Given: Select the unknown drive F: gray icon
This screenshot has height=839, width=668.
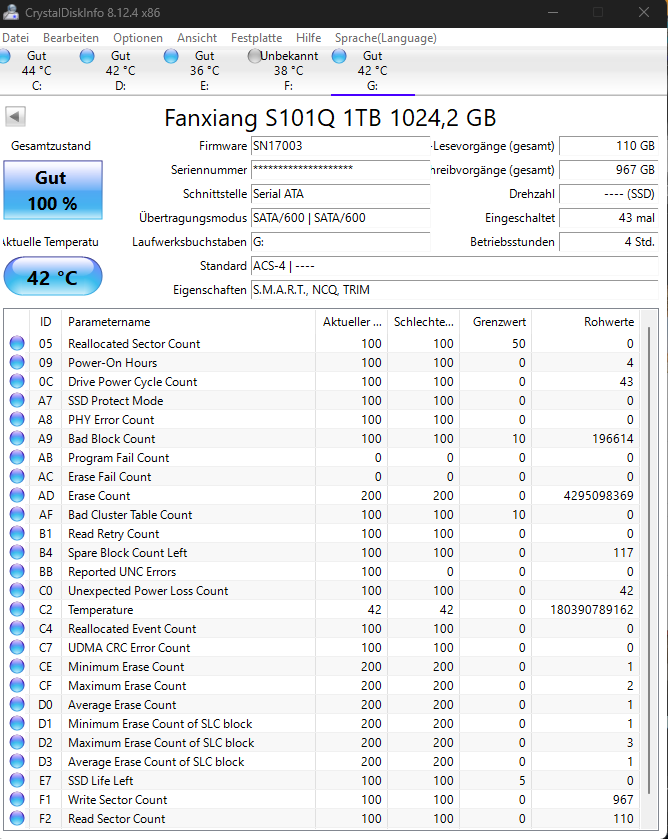Looking at the screenshot, I should click(254, 56).
